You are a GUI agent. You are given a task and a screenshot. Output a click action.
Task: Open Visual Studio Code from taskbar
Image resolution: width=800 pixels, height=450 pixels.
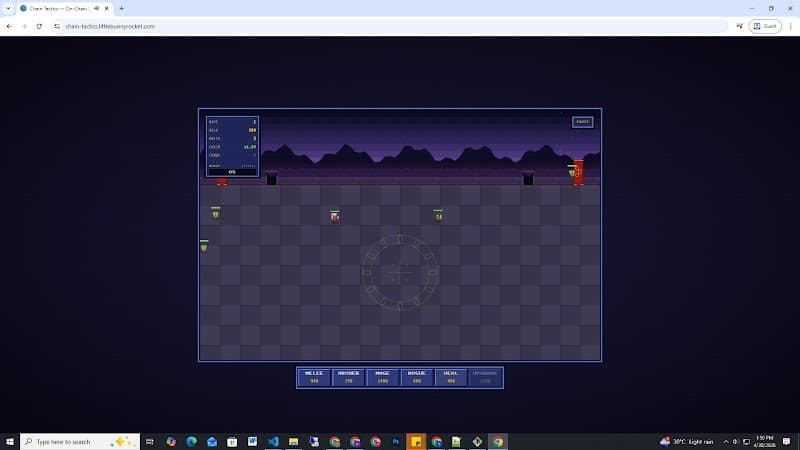(x=273, y=441)
